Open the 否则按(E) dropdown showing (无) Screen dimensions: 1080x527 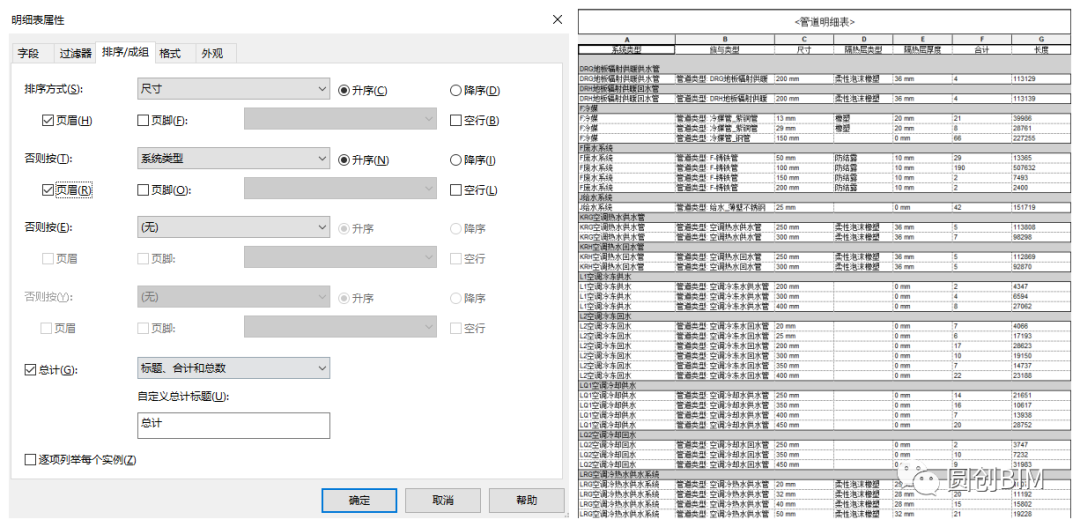point(233,227)
